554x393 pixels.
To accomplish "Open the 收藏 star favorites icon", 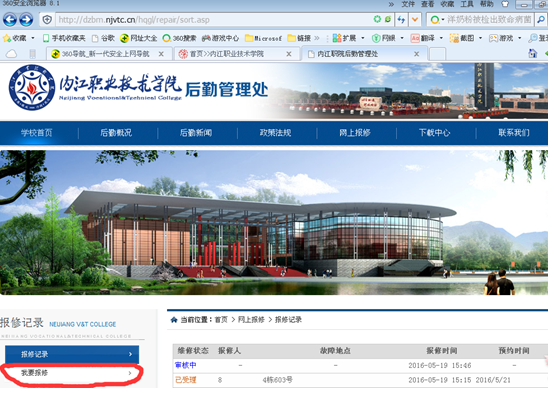I will 7,38.
